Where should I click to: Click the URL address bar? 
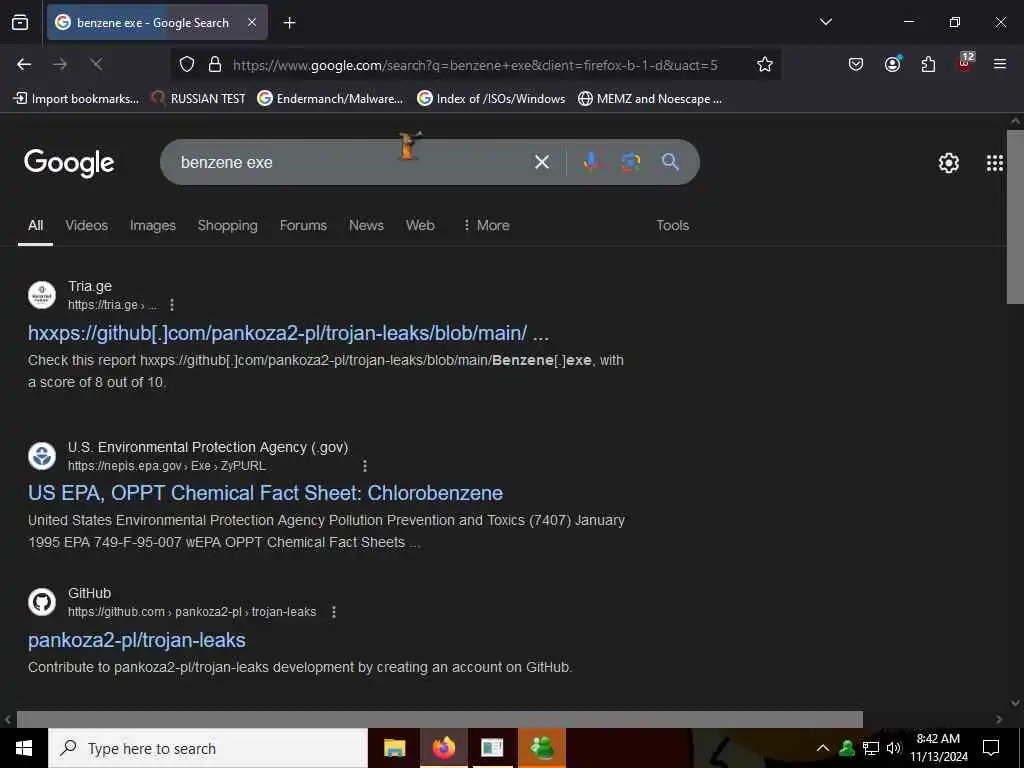coord(475,65)
